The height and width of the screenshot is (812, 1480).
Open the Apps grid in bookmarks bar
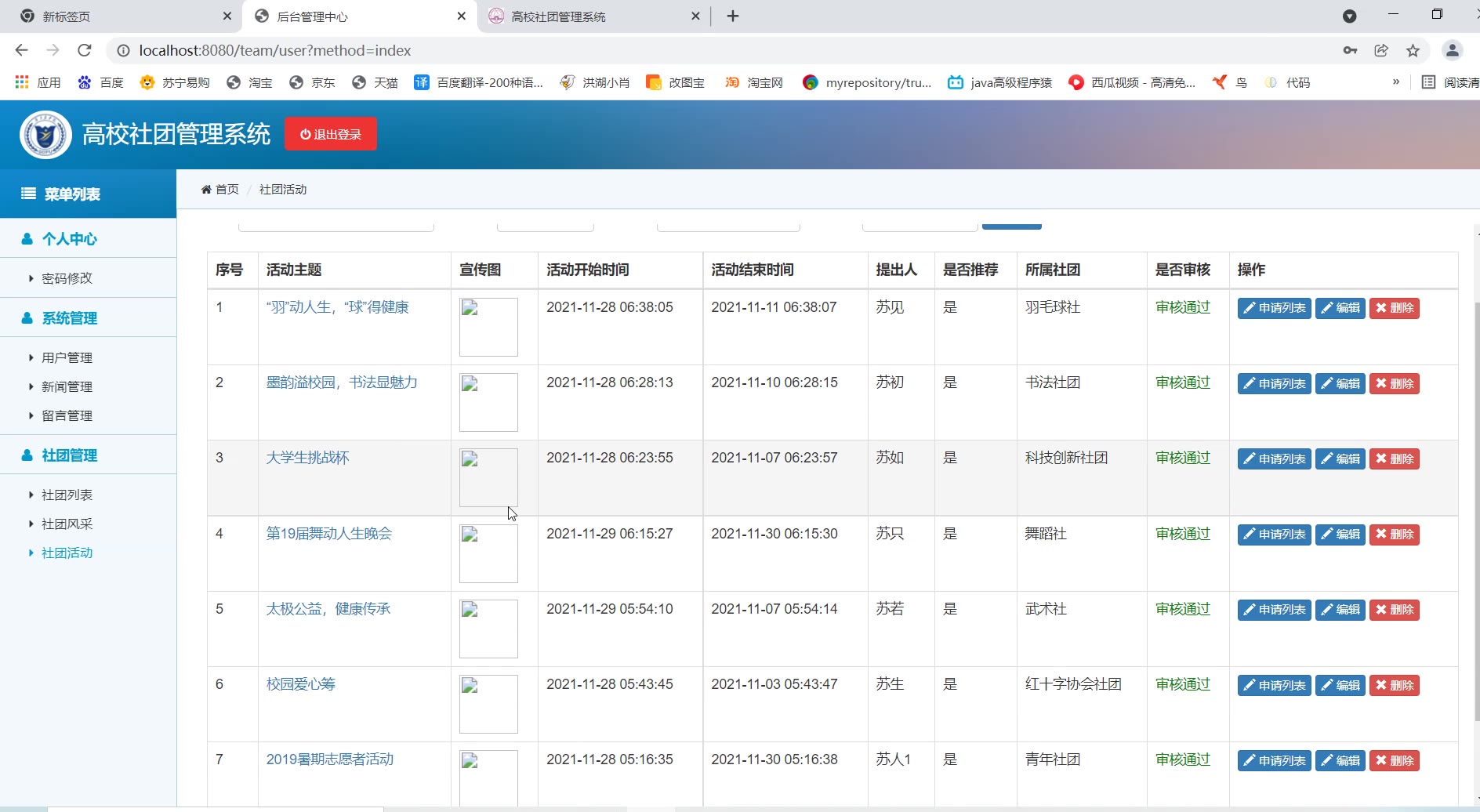pos(22,82)
